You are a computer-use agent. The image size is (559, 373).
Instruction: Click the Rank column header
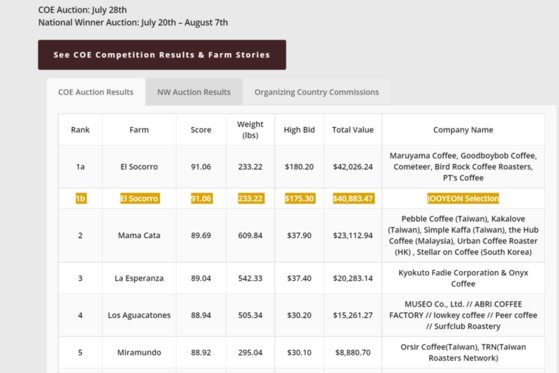coord(80,130)
